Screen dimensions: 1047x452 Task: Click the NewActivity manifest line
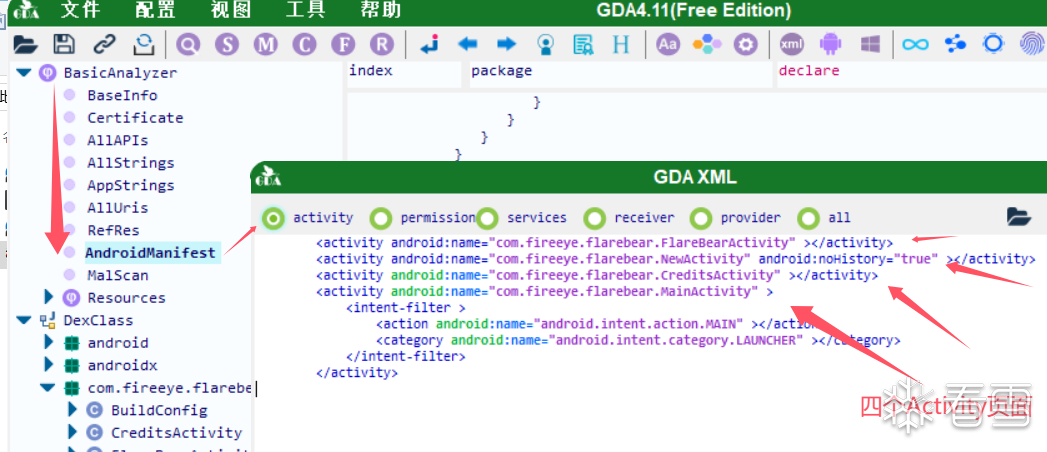[x=676, y=259]
